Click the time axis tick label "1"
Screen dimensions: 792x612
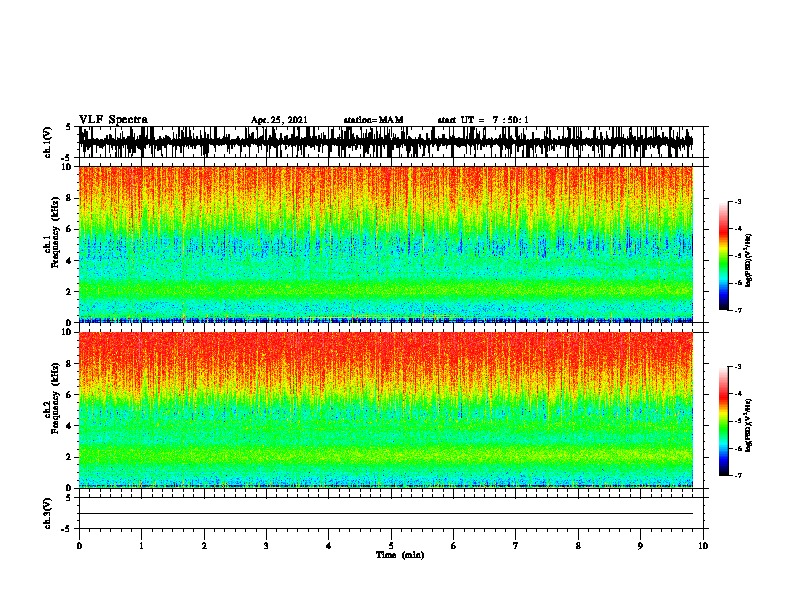pos(141,545)
